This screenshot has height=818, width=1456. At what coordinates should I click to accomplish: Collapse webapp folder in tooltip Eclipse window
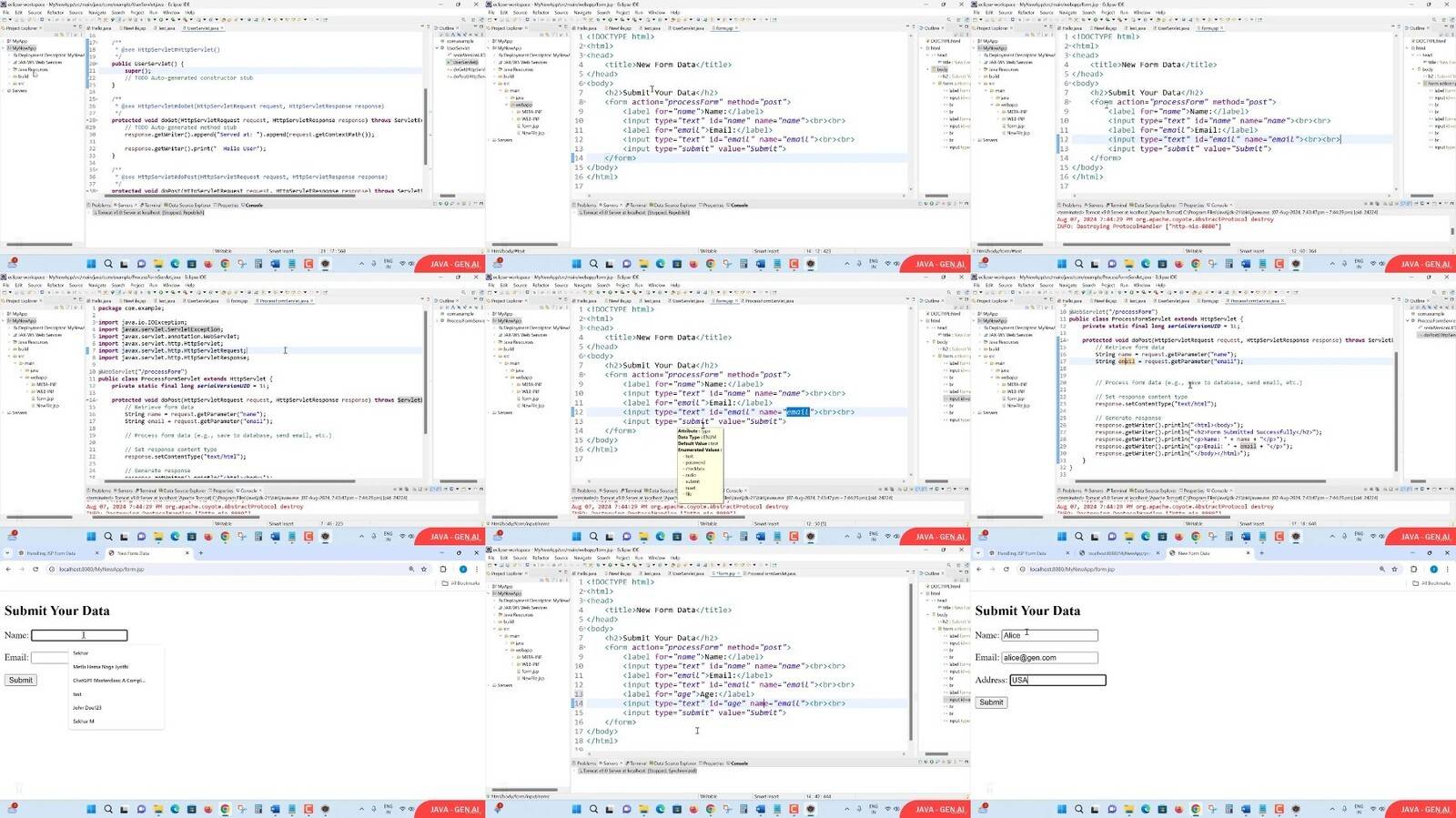tap(507, 378)
